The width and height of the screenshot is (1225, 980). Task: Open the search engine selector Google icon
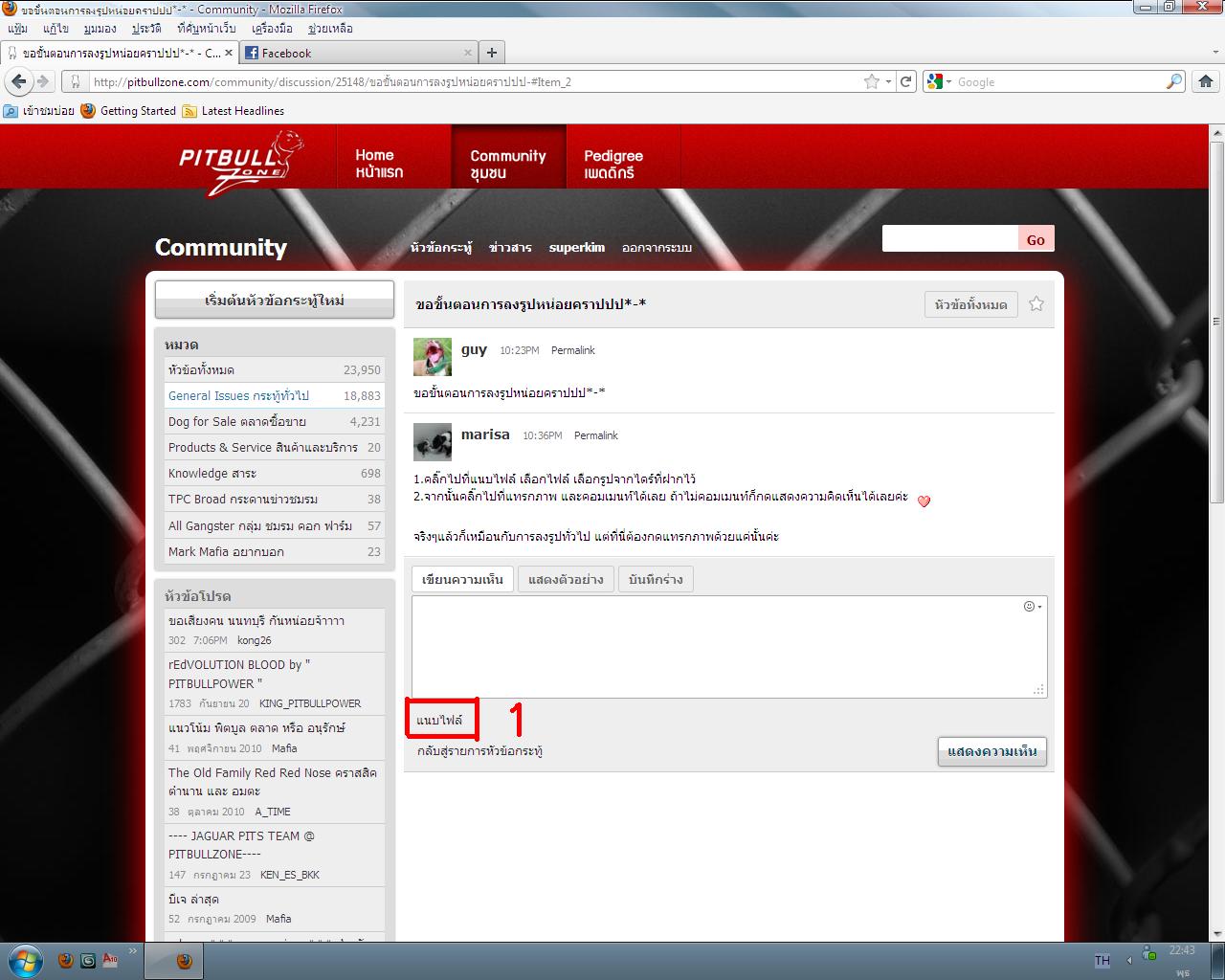(938, 81)
